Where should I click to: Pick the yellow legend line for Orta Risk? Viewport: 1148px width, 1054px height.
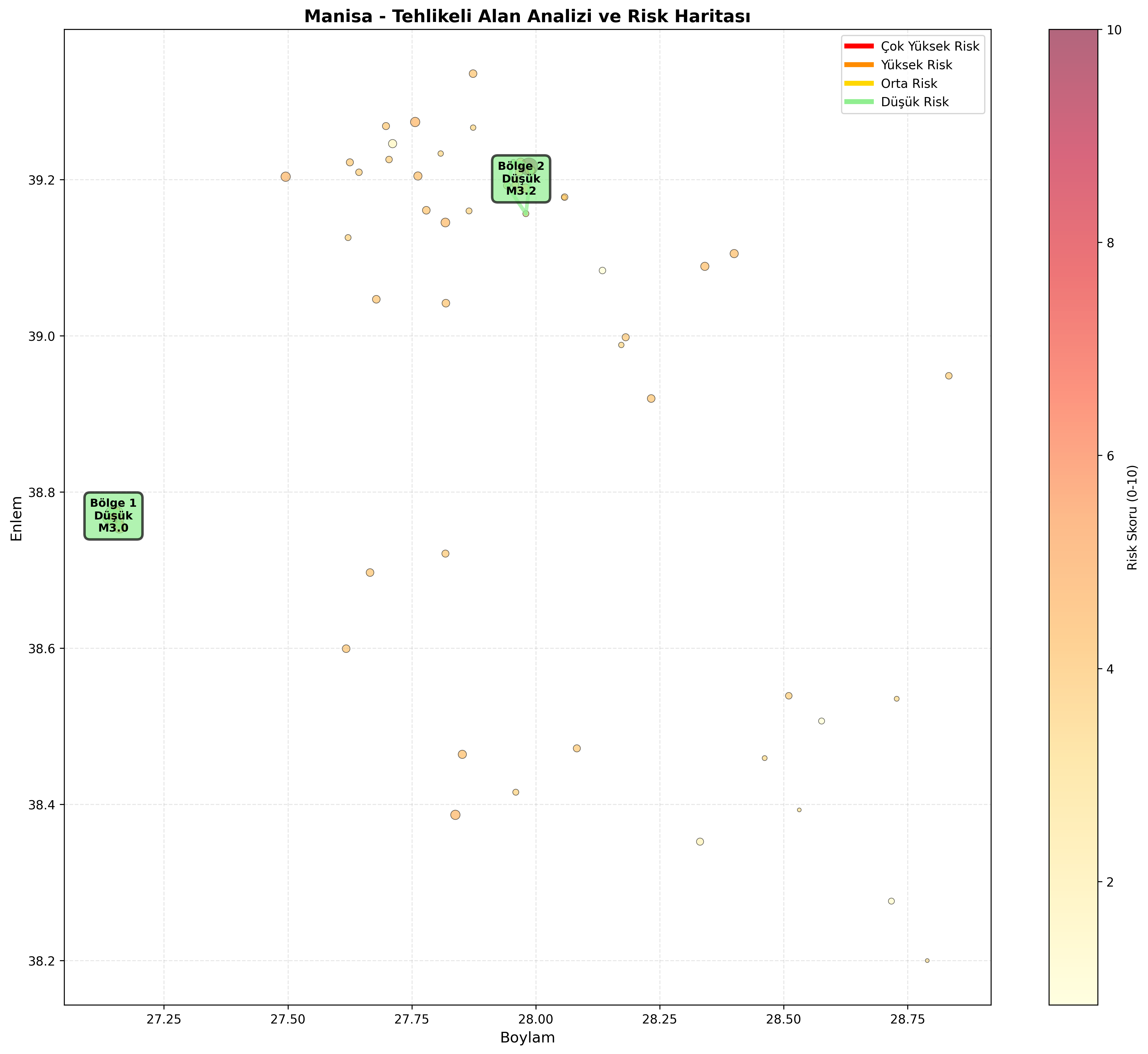(858, 83)
